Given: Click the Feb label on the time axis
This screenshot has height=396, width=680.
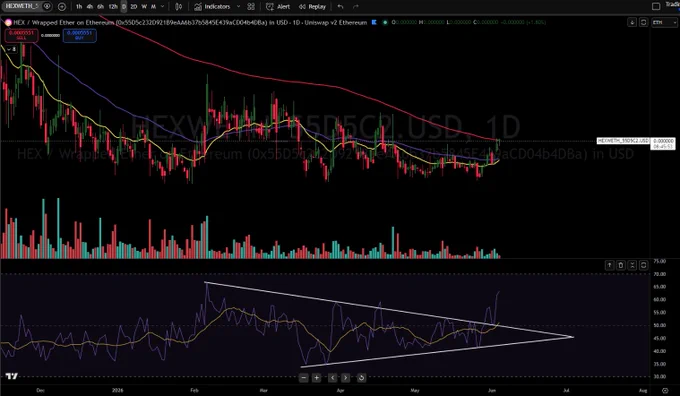Looking at the screenshot, I should pos(193,390).
